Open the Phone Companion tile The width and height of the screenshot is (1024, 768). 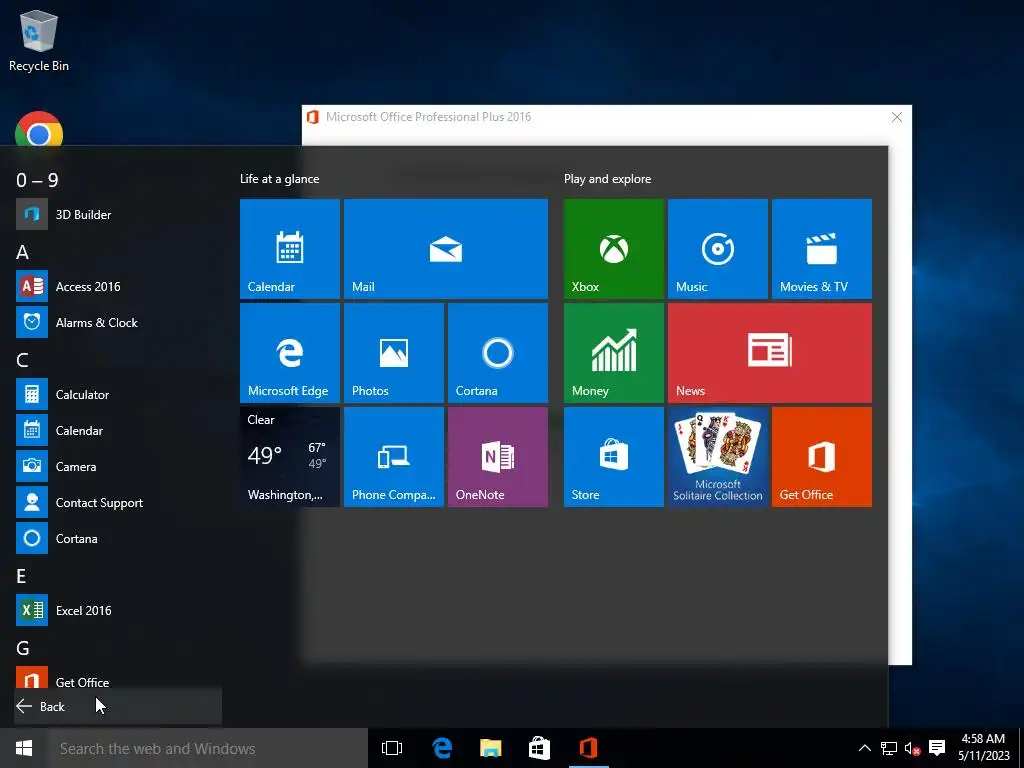pyautogui.click(x=394, y=456)
